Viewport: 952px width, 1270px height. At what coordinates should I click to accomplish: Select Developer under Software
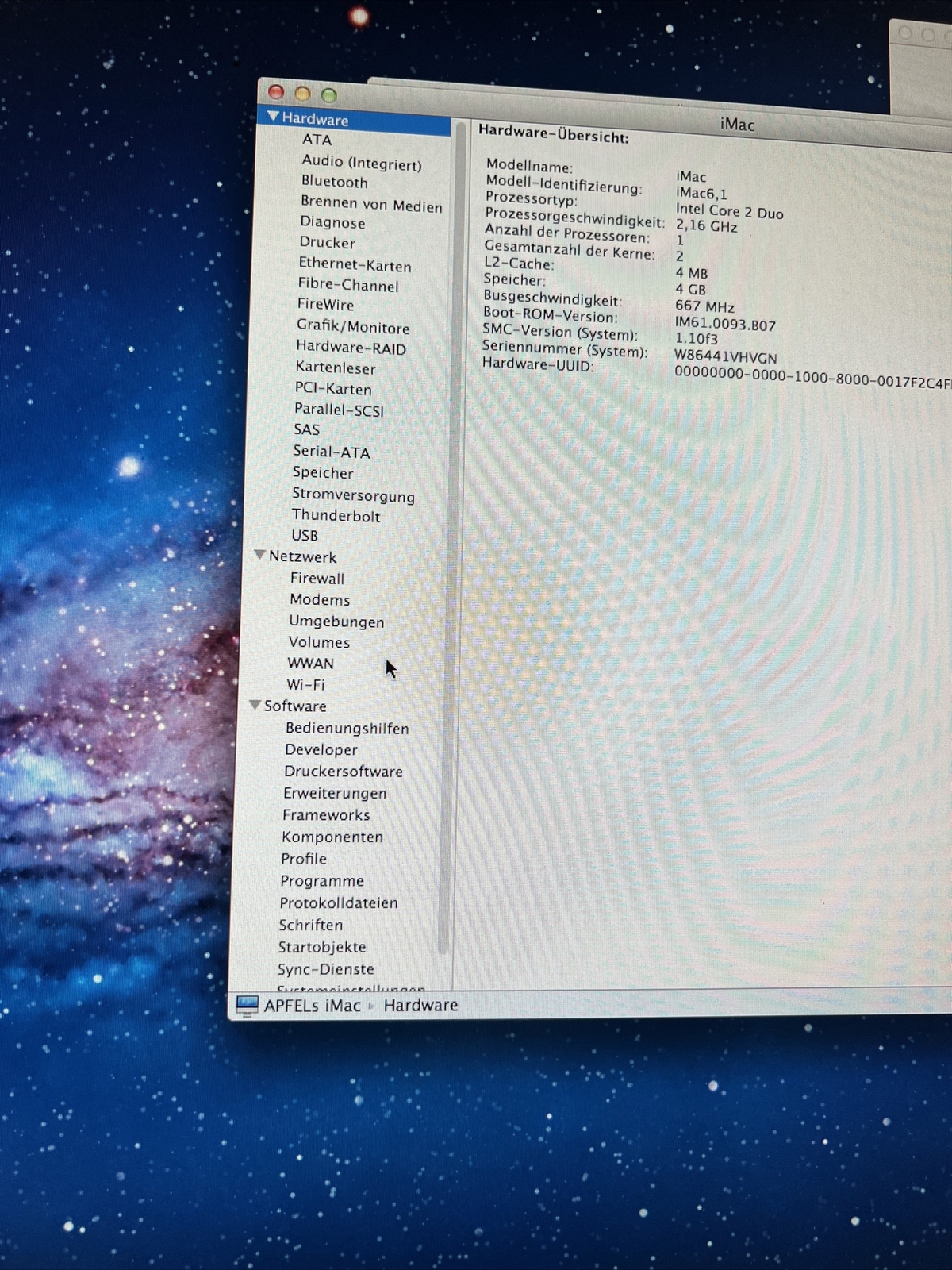[x=321, y=750]
